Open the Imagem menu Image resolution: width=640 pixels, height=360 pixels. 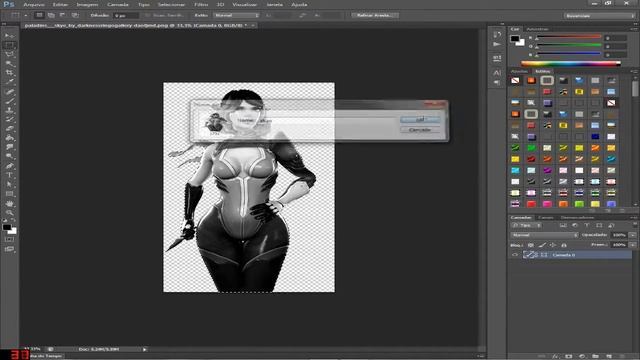click(87, 4)
